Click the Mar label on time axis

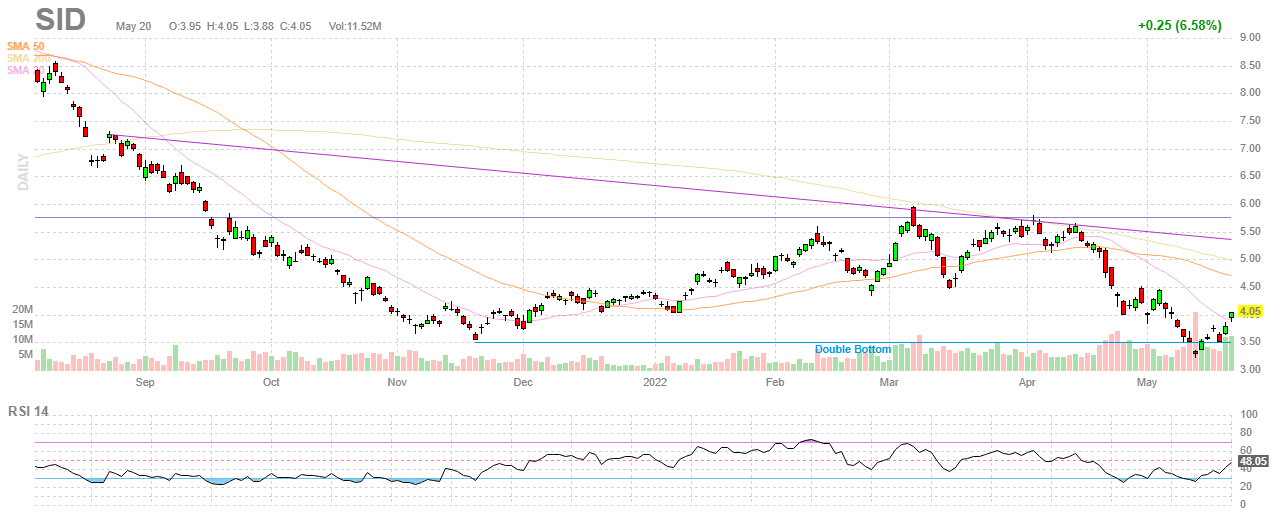coord(889,383)
